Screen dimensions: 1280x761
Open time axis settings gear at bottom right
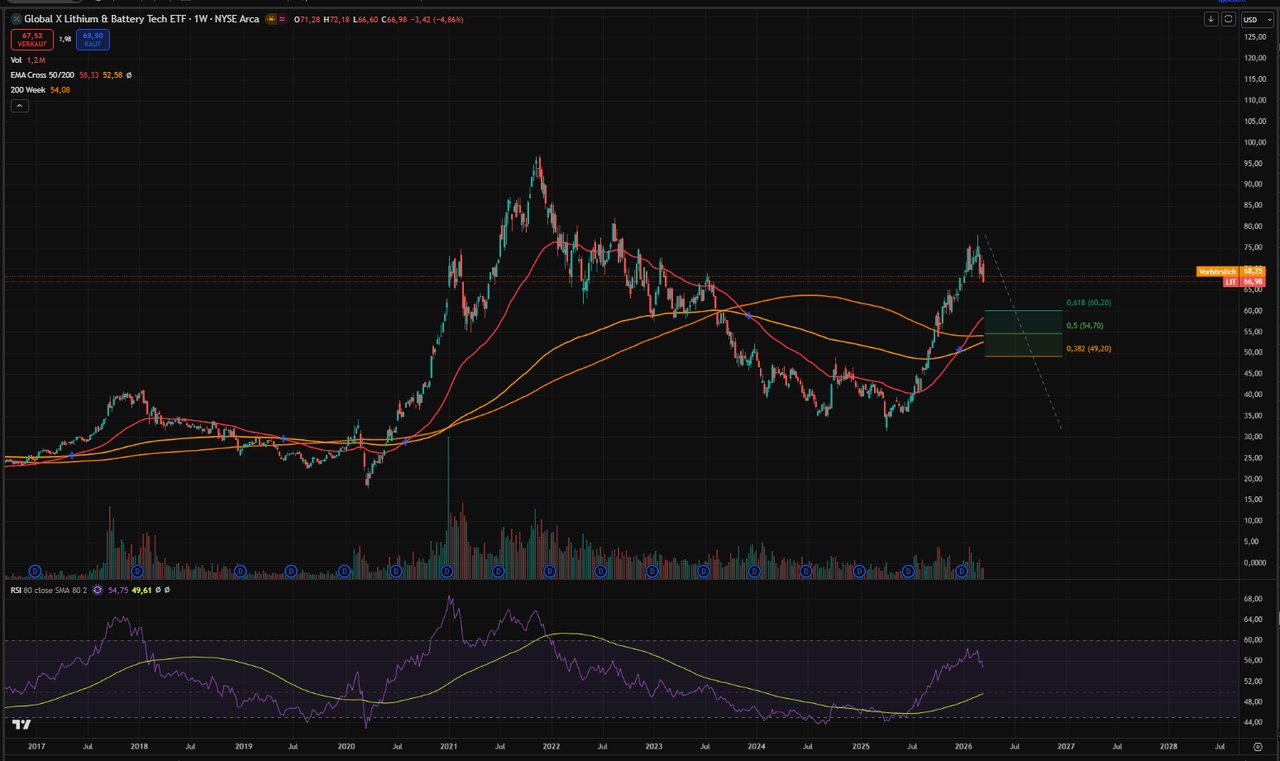[x=1257, y=746]
